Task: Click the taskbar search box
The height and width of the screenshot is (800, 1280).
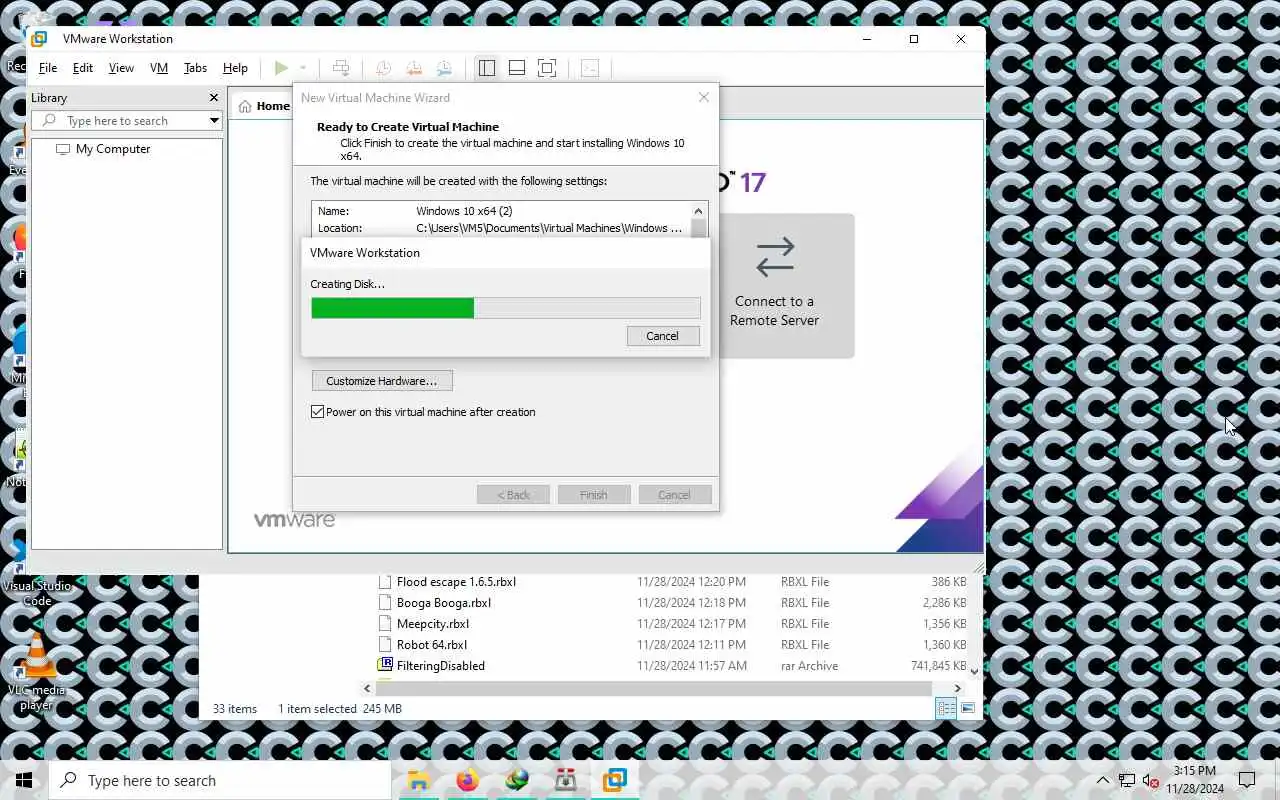Action: [x=220, y=780]
